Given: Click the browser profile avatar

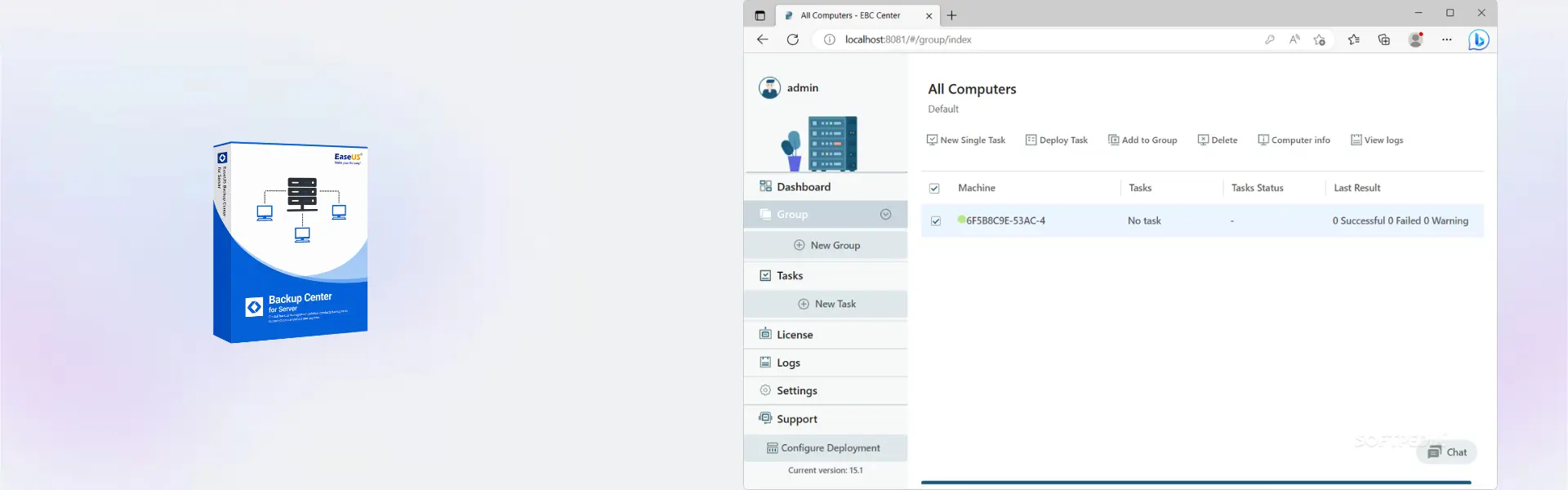Looking at the screenshot, I should pyautogui.click(x=1416, y=39).
